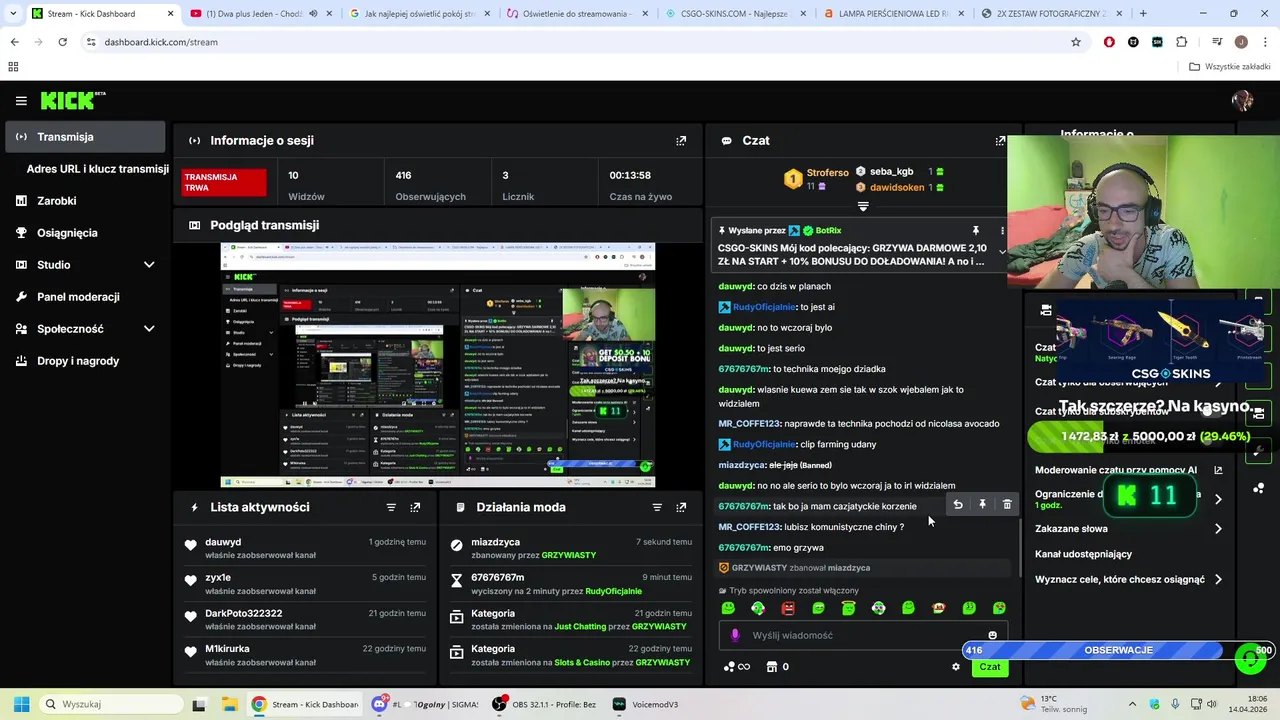Viewport: 1280px width, 720px height.
Task: Pop out the Czat panel
Action: tap(1000, 141)
